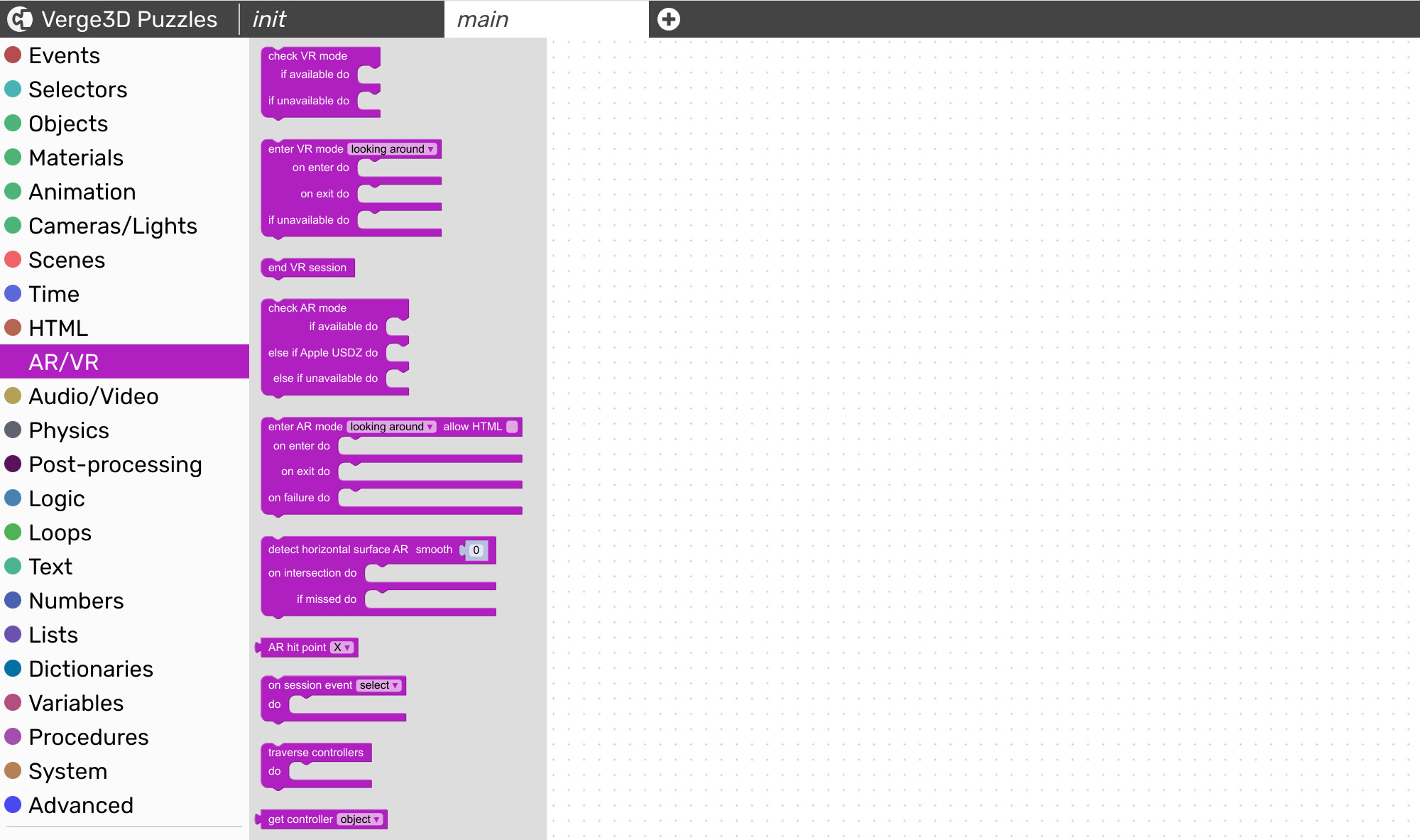Open the object dropdown on get controller
The width and height of the screenshot is (1420, 840).
click(x=360, y=819)
